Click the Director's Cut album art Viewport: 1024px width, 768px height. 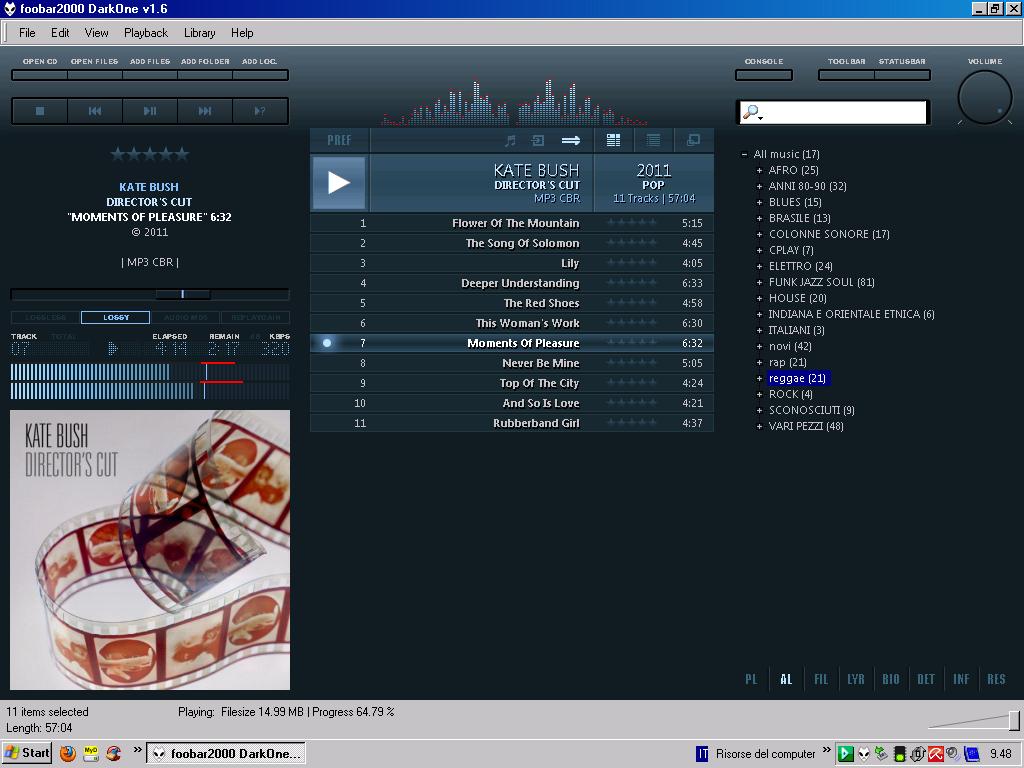150,550
